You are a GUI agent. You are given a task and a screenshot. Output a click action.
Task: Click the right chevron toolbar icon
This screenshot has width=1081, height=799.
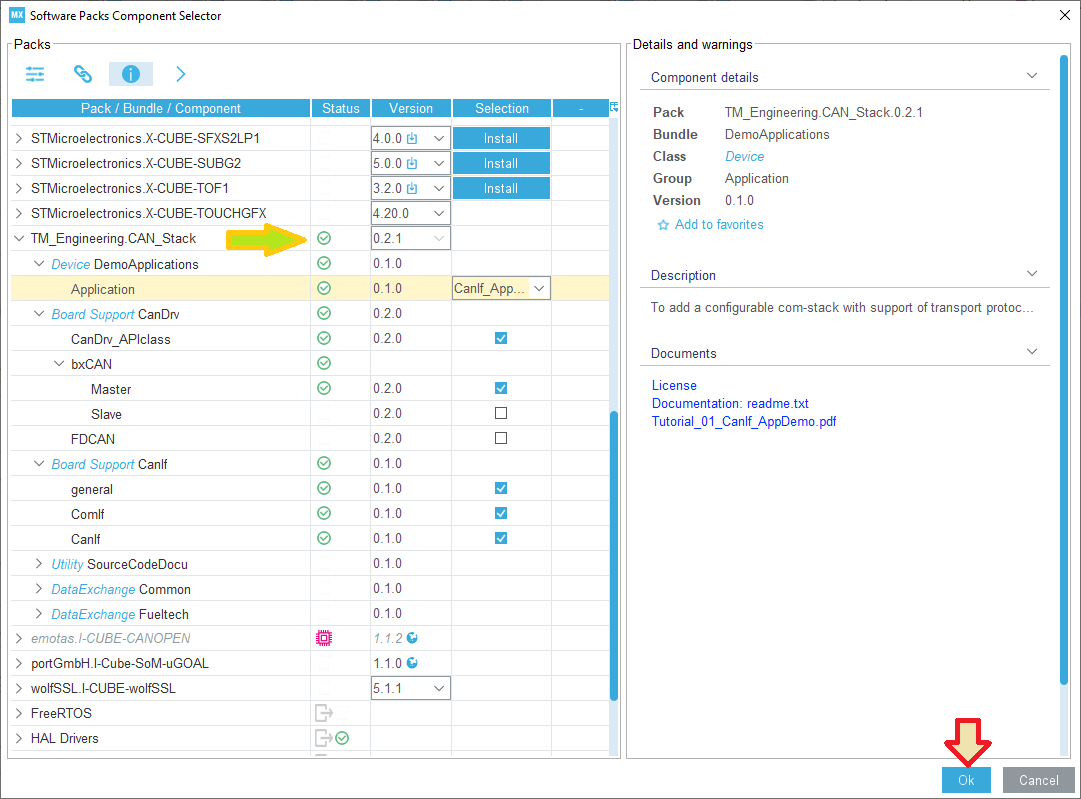(x=181, y=74)
